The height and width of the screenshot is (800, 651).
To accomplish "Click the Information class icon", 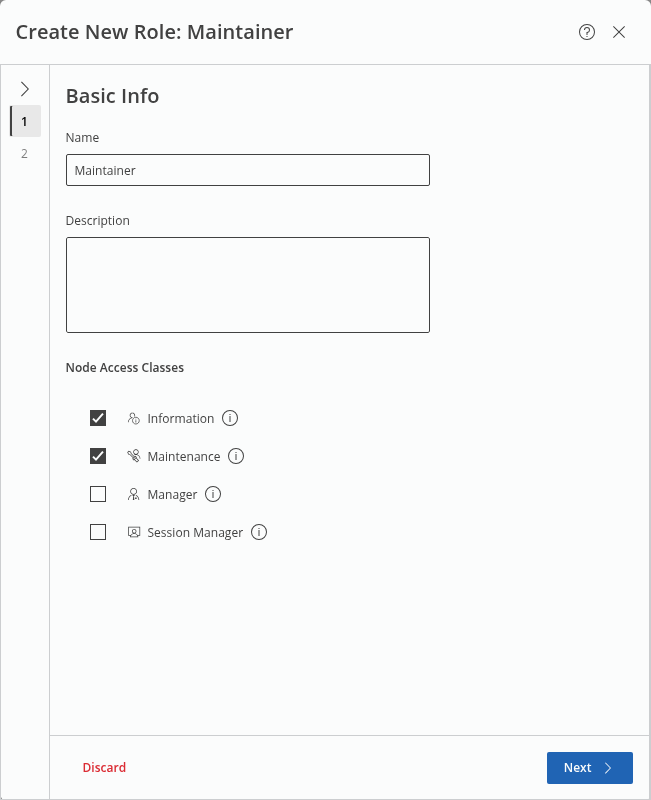I will [133, 418].
